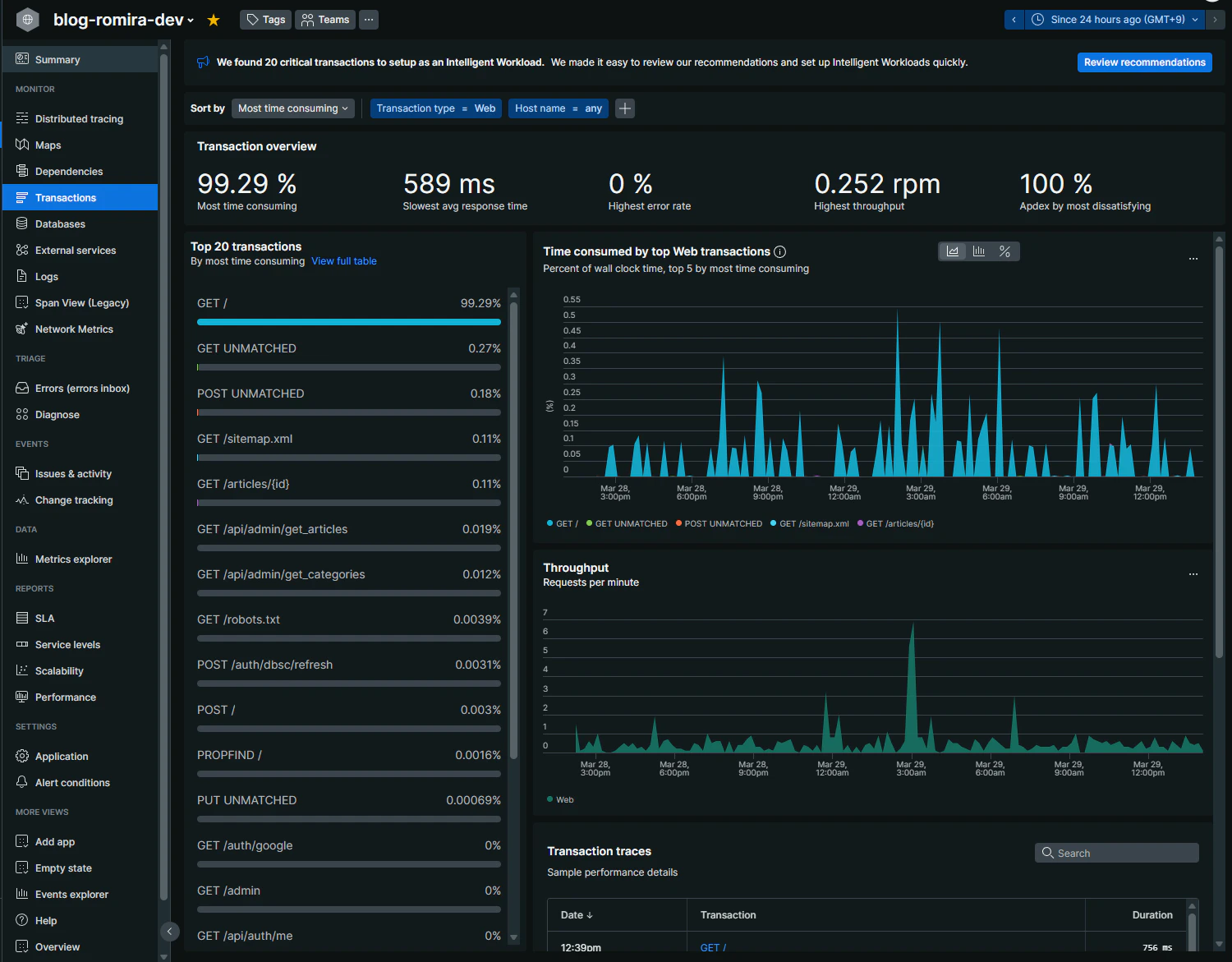This screenshot has width=1232, height=962.
Task: Toggle POST UNMATCHED legend series
Action: coord(719,523)
